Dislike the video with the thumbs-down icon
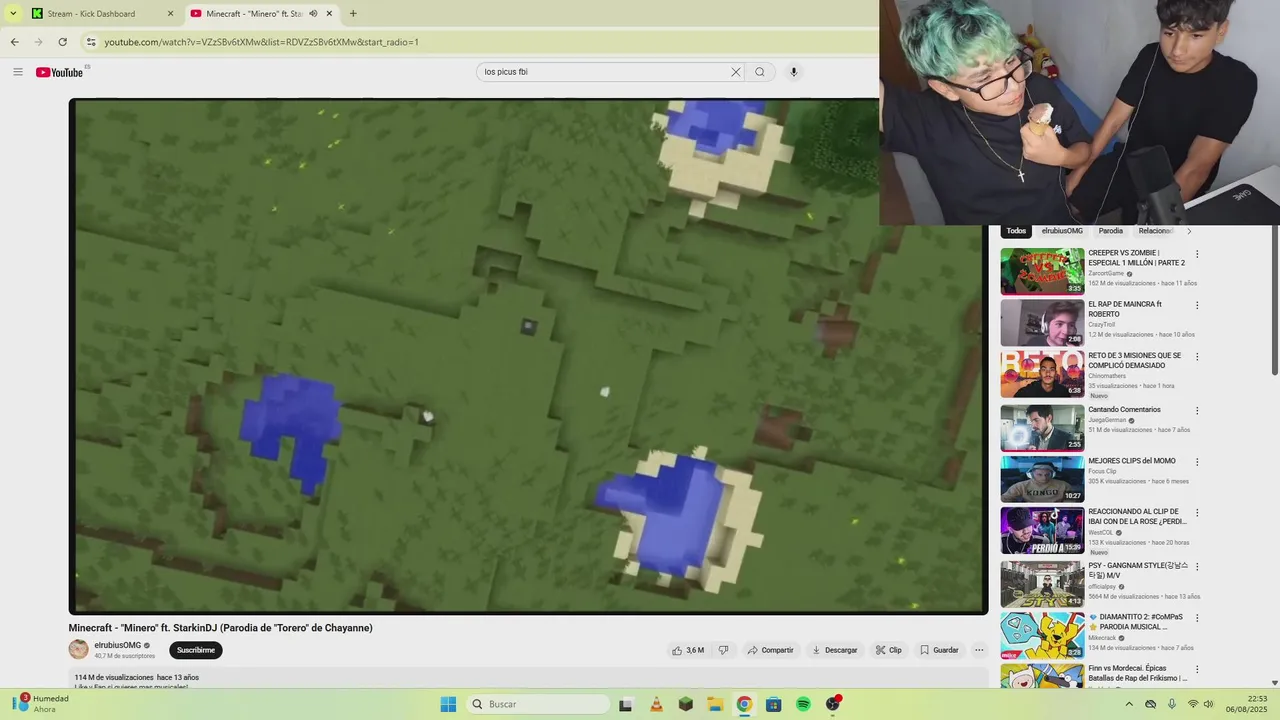This screenshot has height=720, width=1280. (724, 650)
